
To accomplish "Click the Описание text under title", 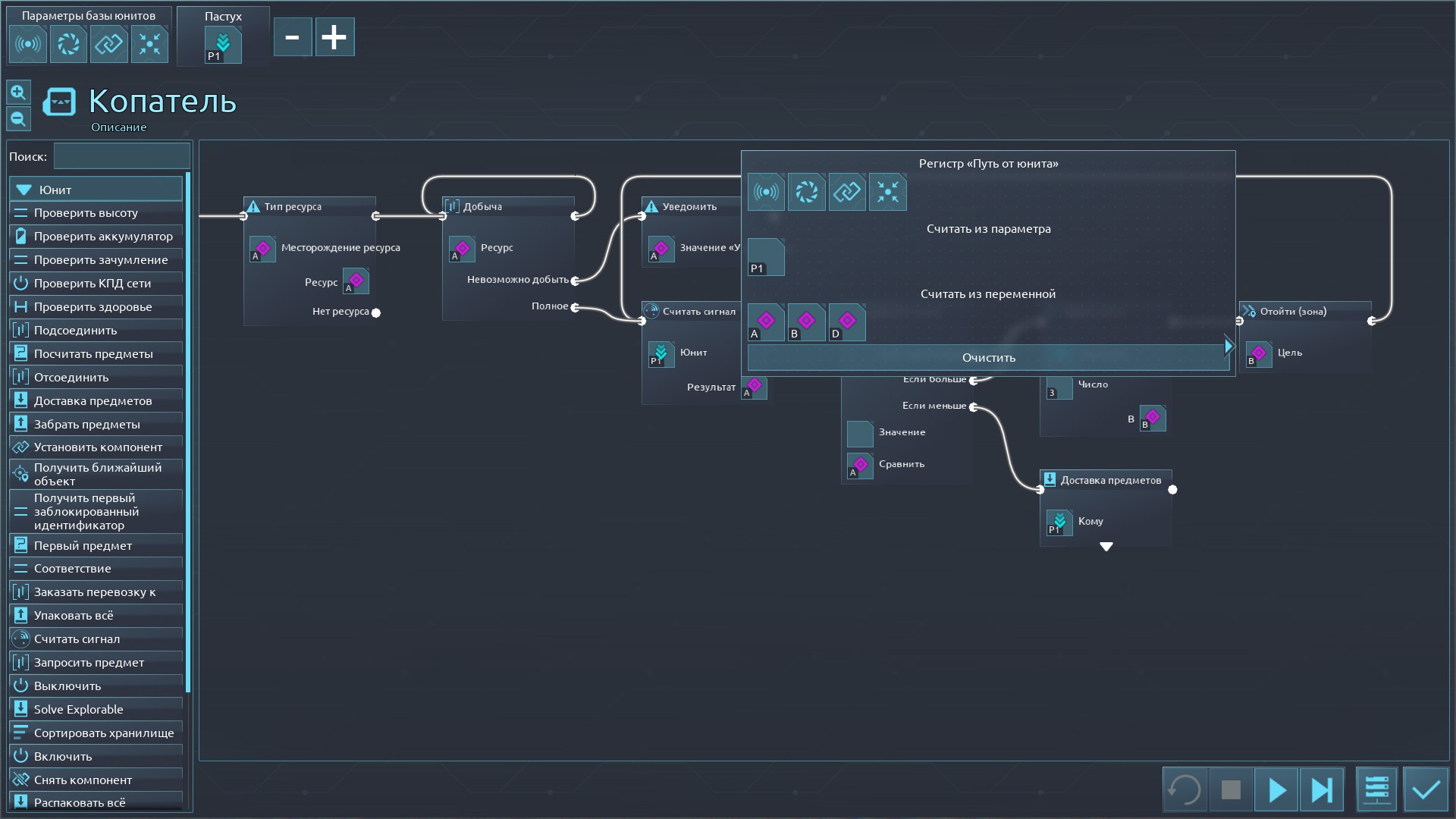I will click(119, 127).
